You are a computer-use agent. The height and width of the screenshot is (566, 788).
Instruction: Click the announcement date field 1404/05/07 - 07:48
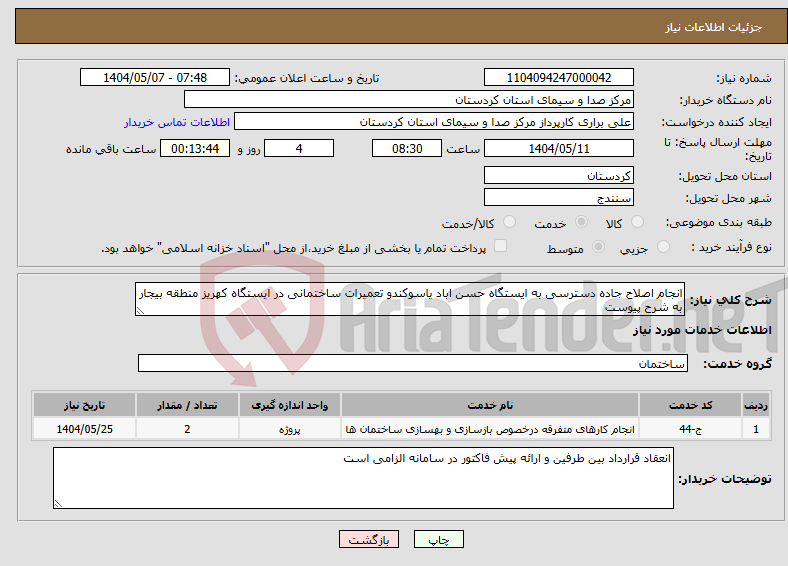click(x=155, y=77)
